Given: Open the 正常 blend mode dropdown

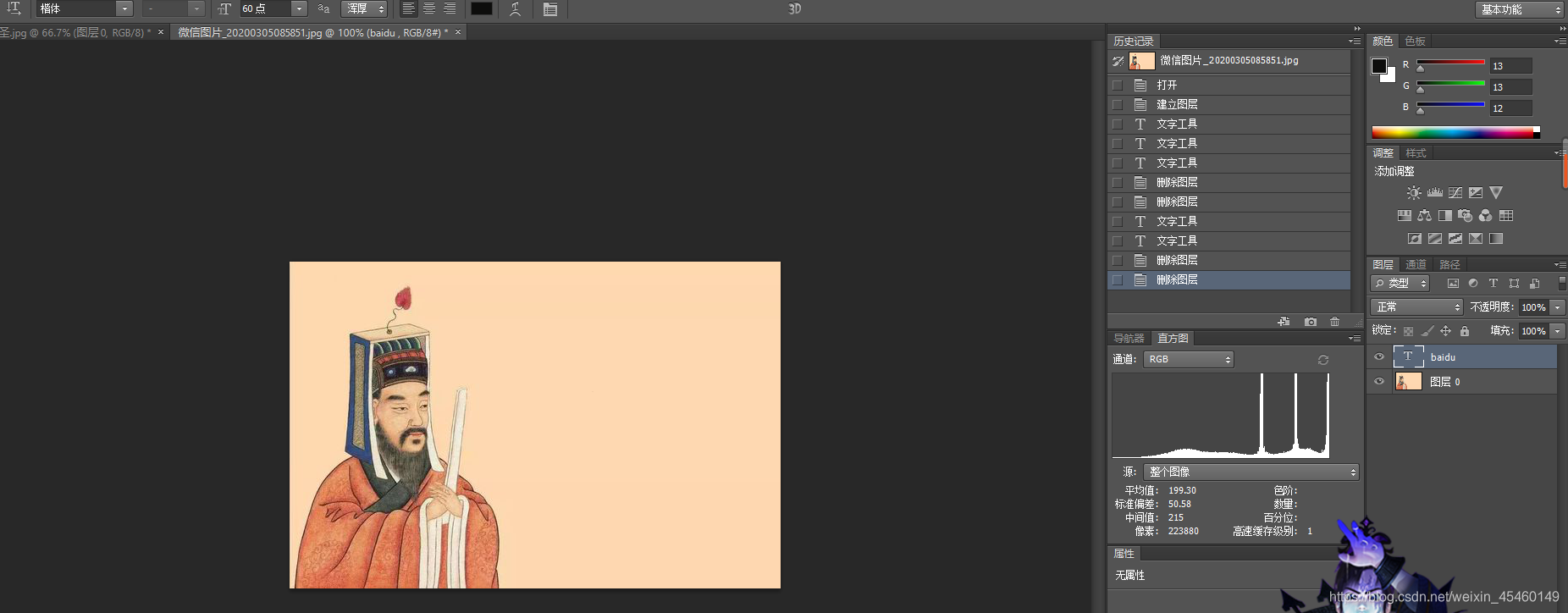Looking at the screenshot, I should [1416, 306].
